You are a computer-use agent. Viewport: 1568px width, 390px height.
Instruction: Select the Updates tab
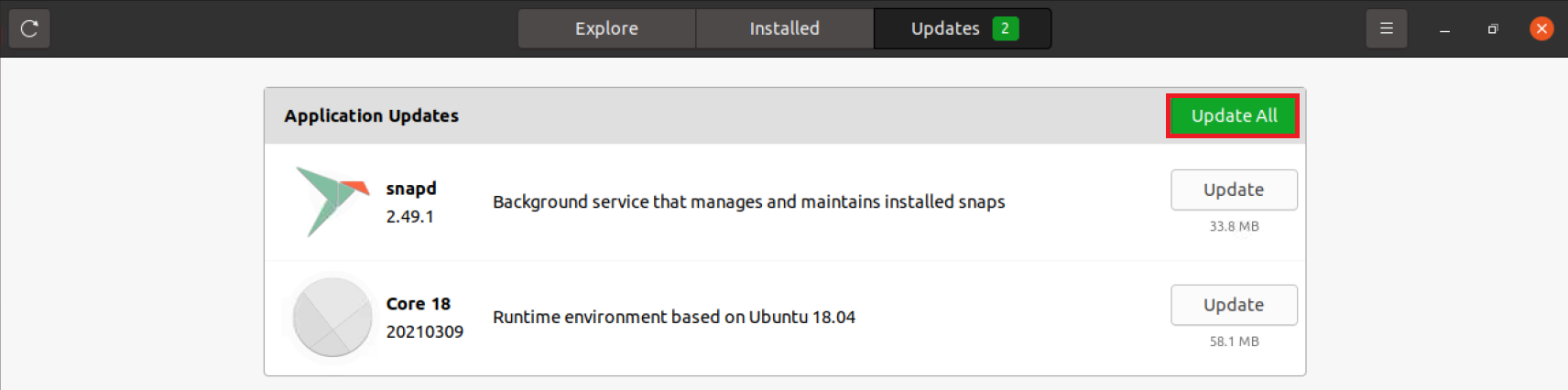(963, 28)
